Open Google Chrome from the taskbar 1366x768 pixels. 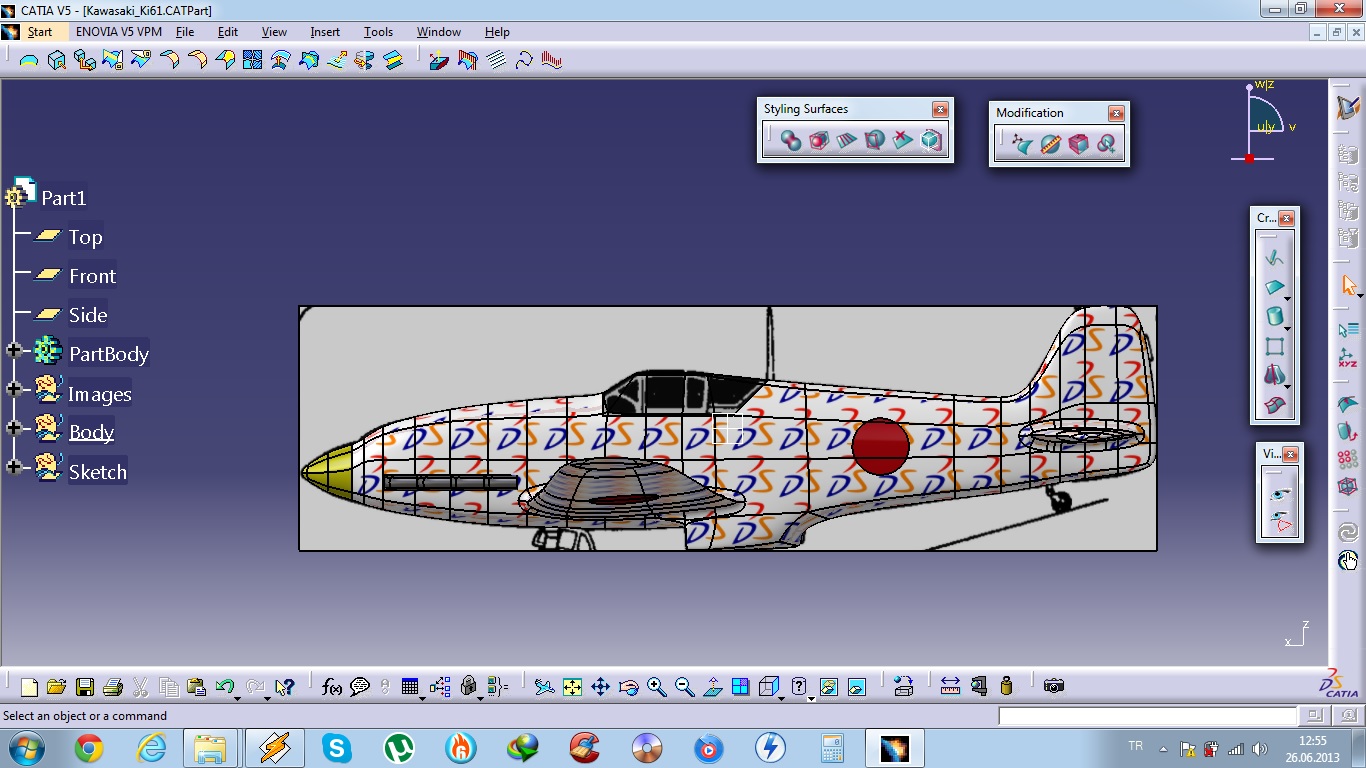click(x=89, y=748)
